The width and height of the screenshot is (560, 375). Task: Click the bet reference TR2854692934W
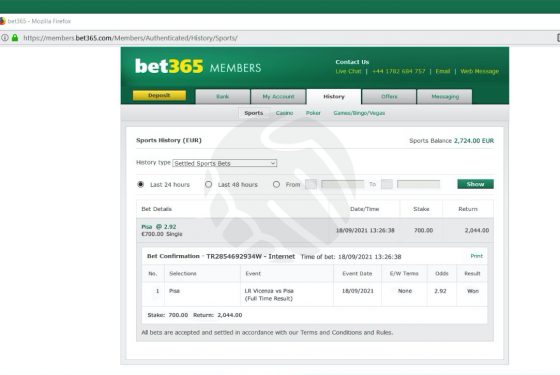coord(234,256)
